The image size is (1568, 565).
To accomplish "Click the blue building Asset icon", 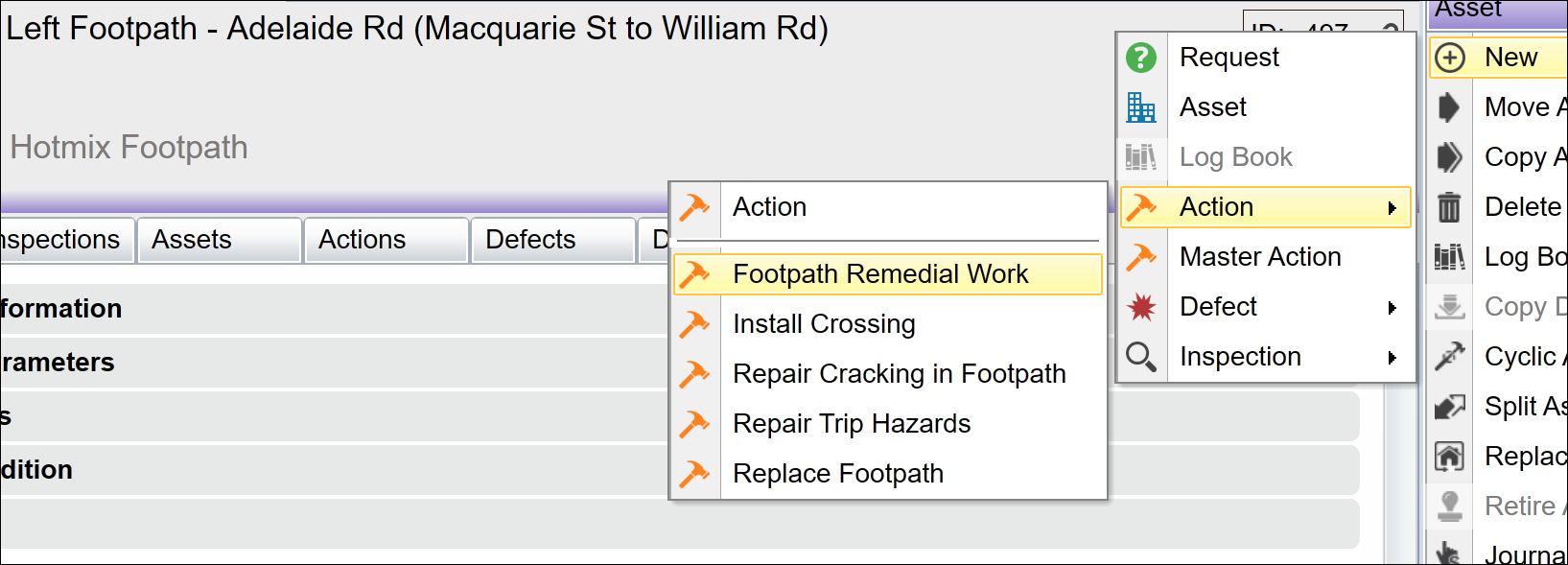I will pyautogui.click(x=1140, y=107).
